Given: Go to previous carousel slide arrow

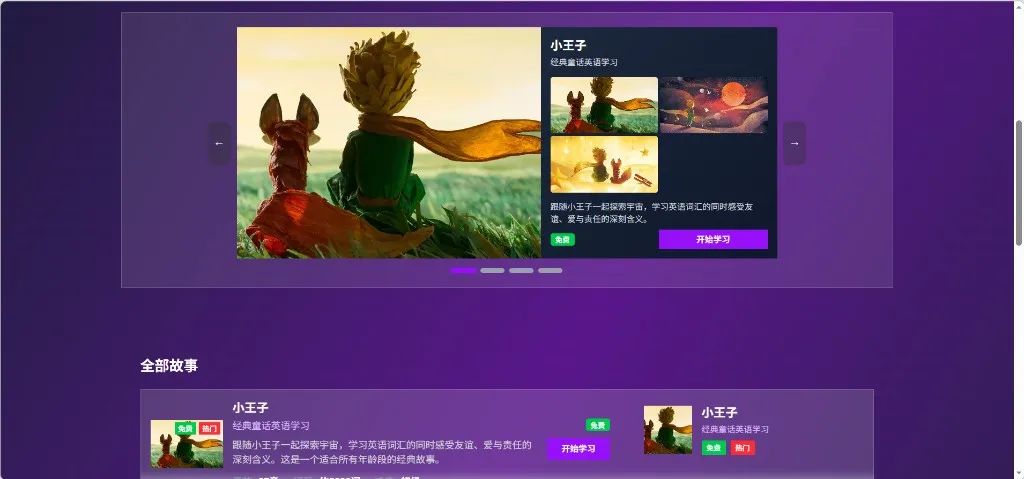Looking at the screenshot, I should (219, 143).
